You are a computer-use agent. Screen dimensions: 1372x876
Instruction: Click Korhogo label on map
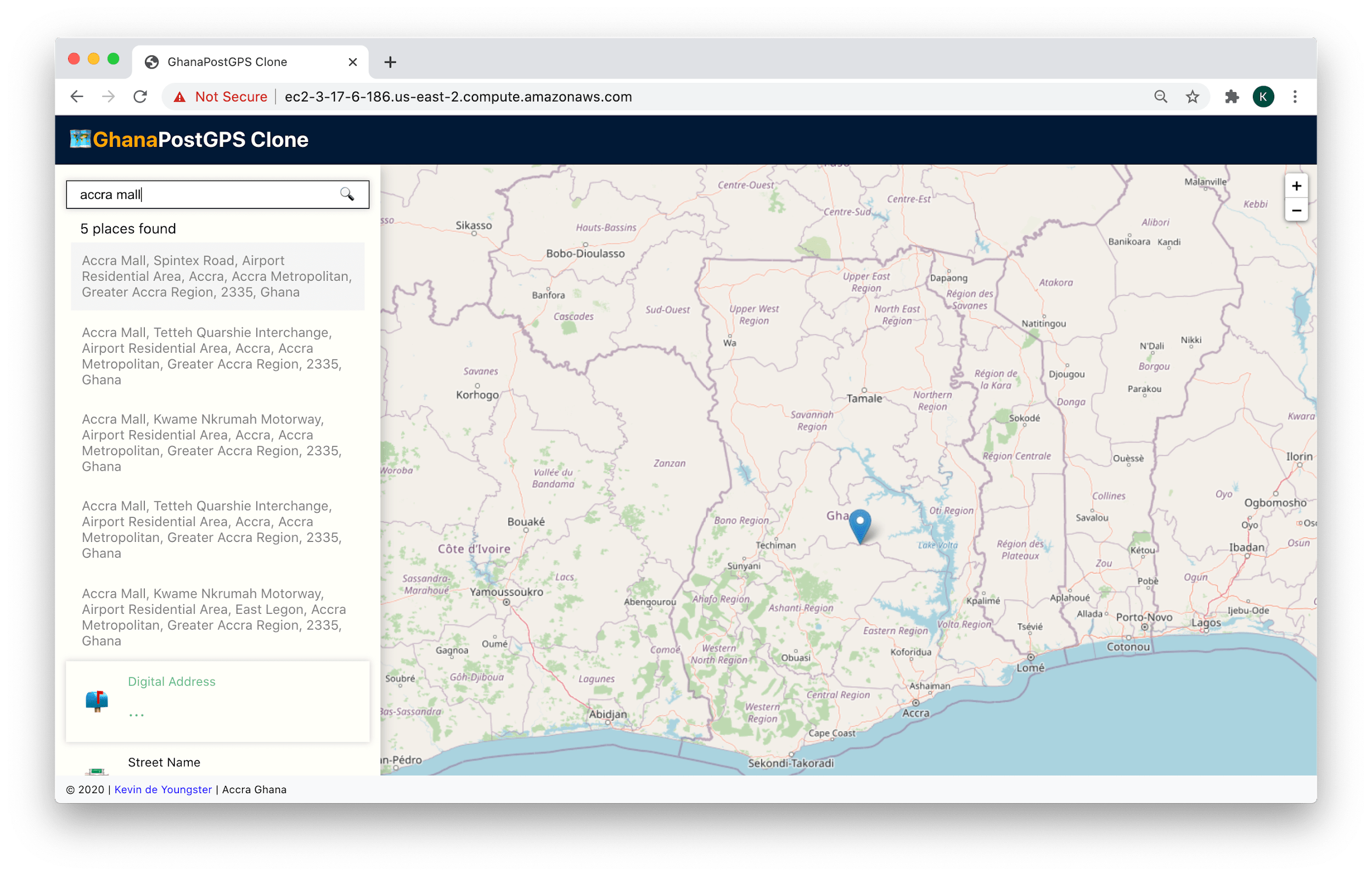[x=477, y=395]
